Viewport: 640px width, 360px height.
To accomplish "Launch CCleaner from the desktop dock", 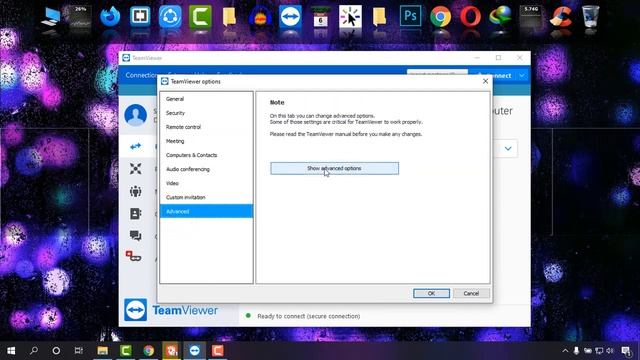I will click(x=560, y=17).
